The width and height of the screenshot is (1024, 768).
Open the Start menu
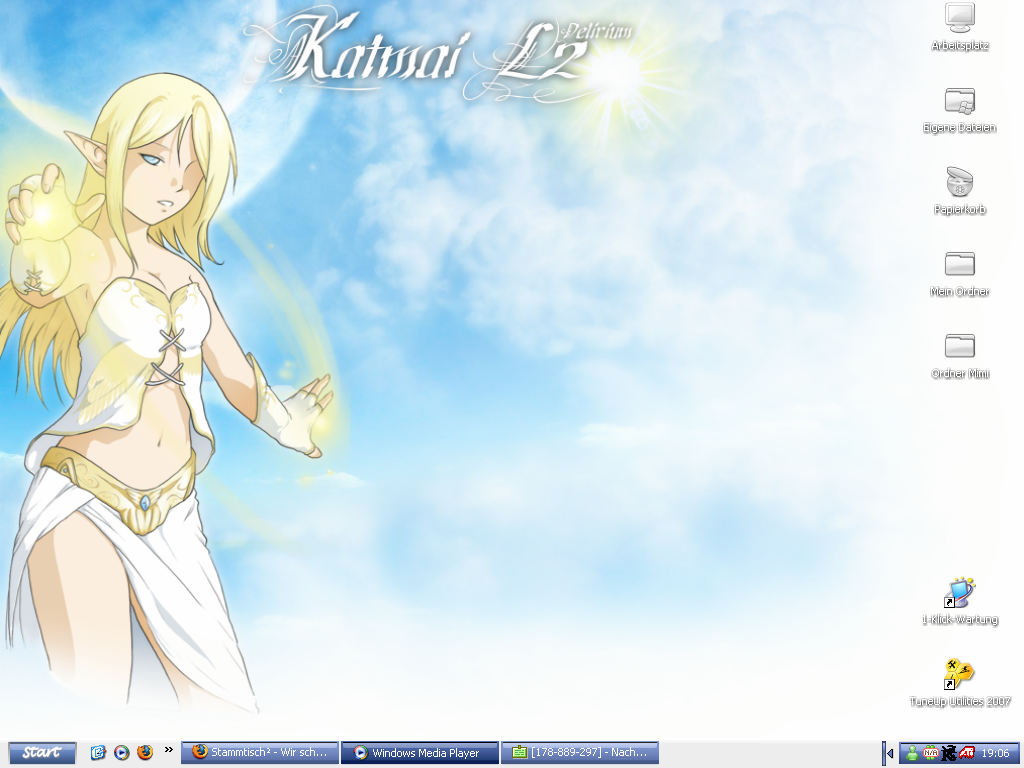coord(42,753)
